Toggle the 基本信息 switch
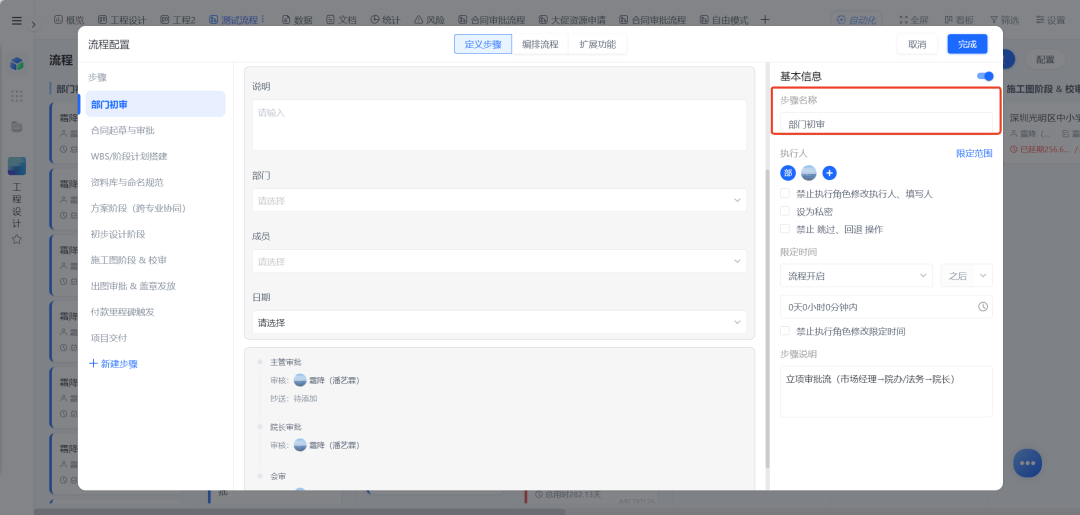 [985, 76]
